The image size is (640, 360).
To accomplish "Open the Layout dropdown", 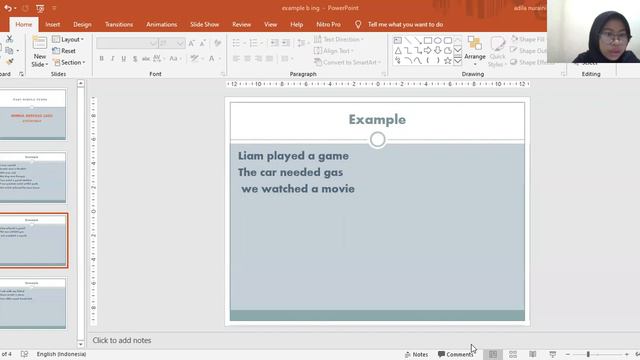I will 68,40.
